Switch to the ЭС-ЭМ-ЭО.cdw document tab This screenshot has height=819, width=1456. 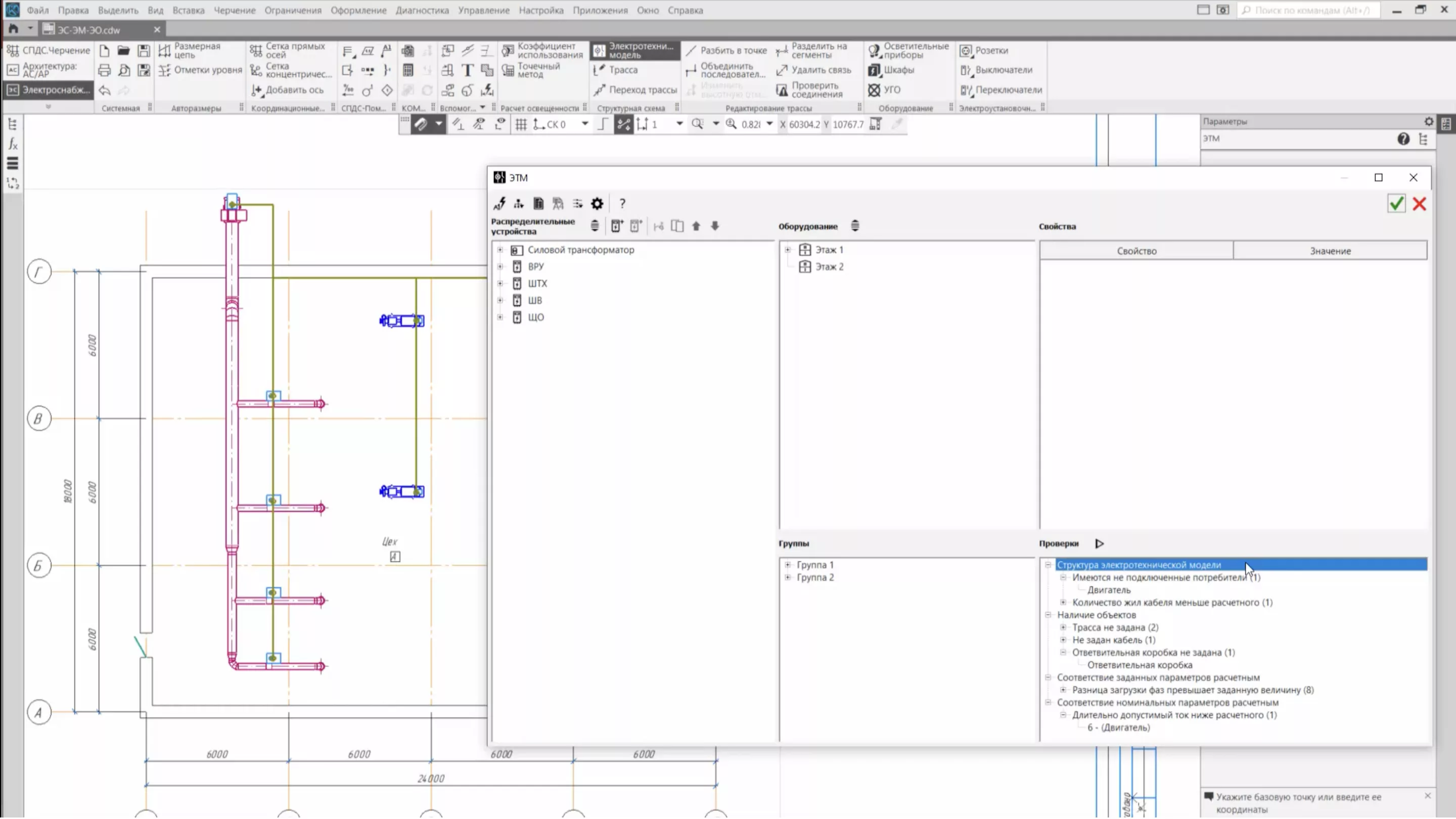click(89, 29)
